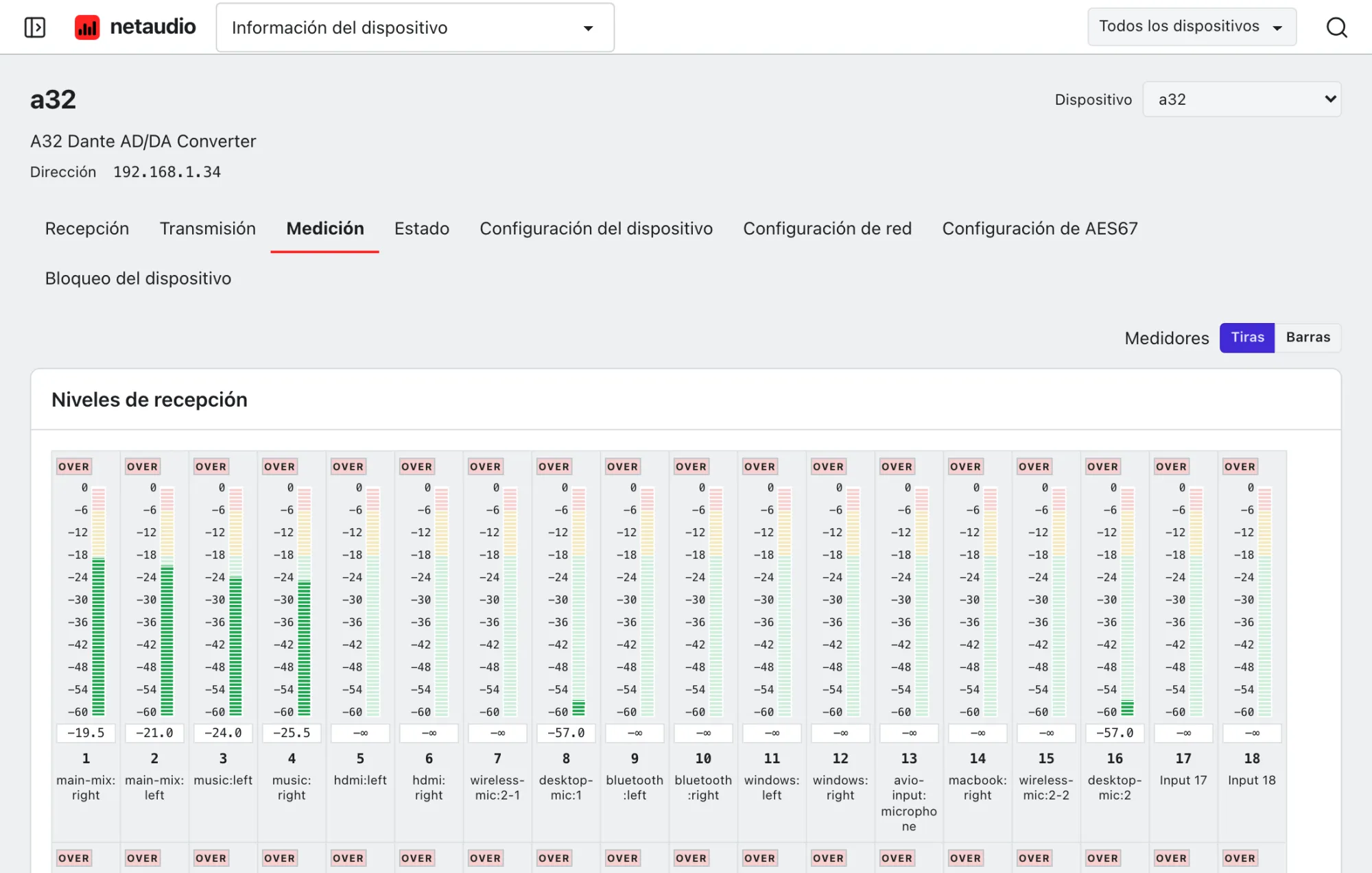
Task: Click the A32 Dante AD/DA Converter description
Action: [x=143, y=141]
